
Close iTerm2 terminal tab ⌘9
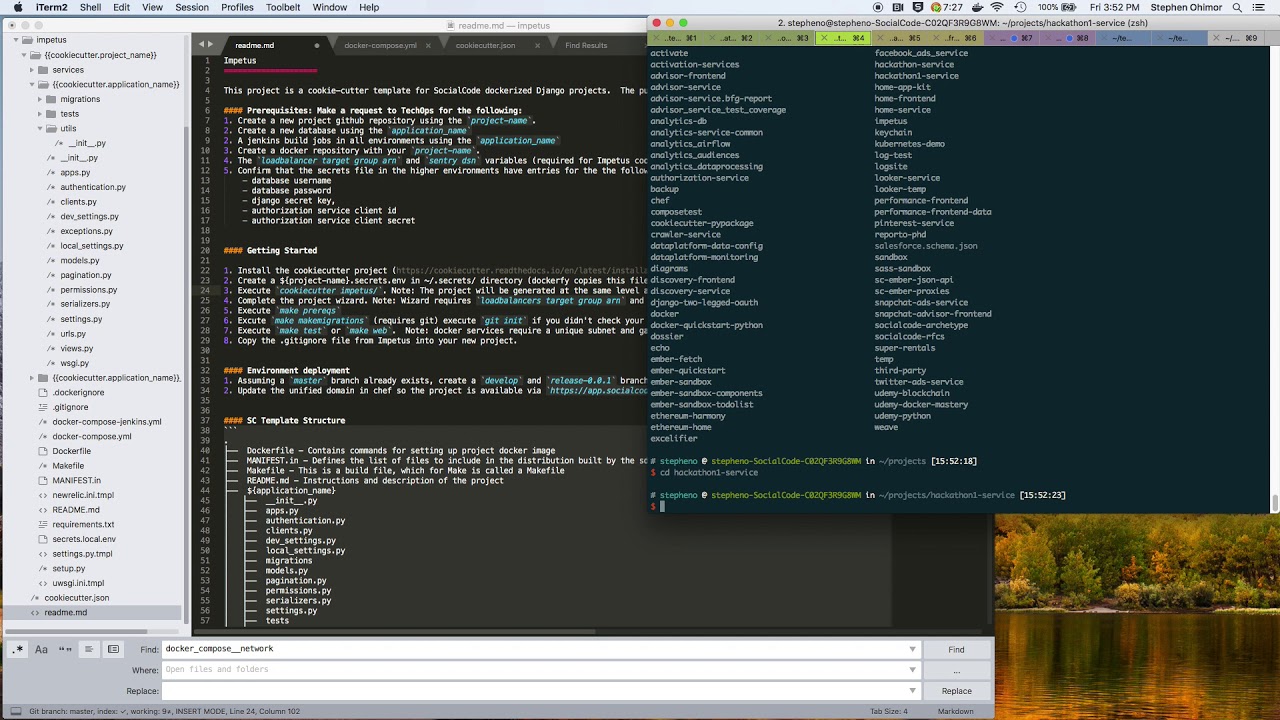point(1216,38)
